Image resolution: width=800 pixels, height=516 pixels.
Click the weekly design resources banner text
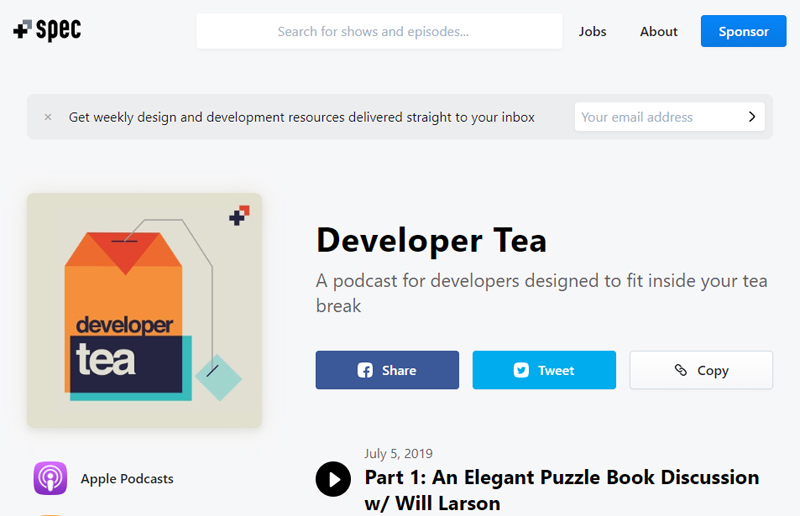302,117
